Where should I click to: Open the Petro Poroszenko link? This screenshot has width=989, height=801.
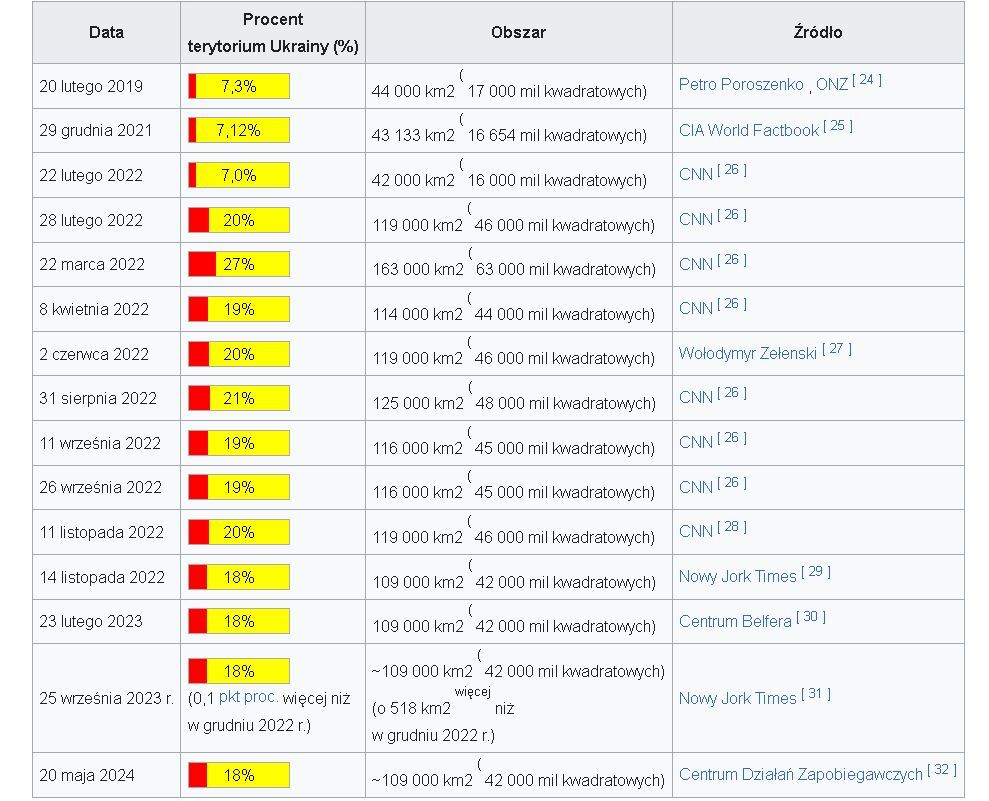(x=740, y=85)
